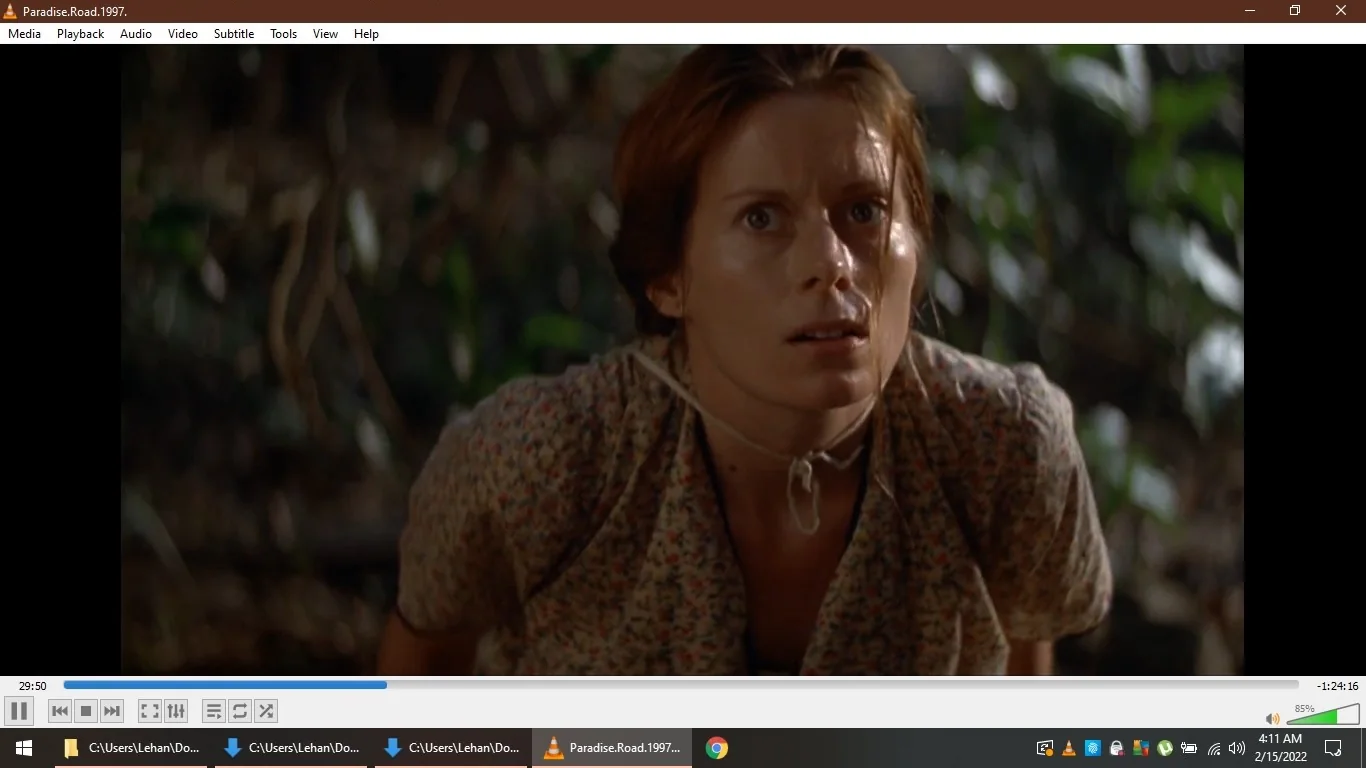Image resolution: width=1366 pixels, height=768 pixels.
Task: Pause the movie playback
Action: [x=18, y=711]
